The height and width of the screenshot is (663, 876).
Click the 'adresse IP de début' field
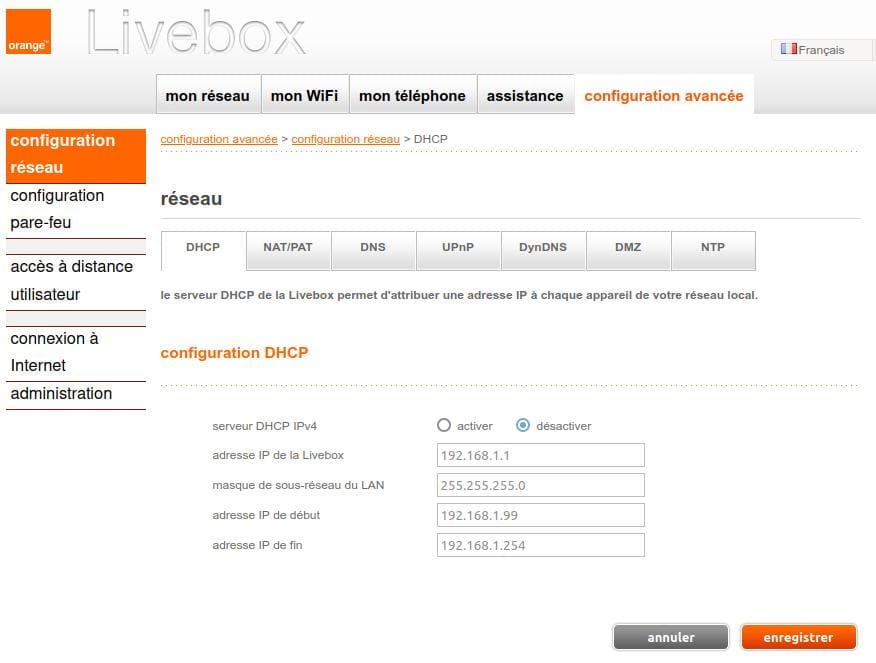click(541, 515)
